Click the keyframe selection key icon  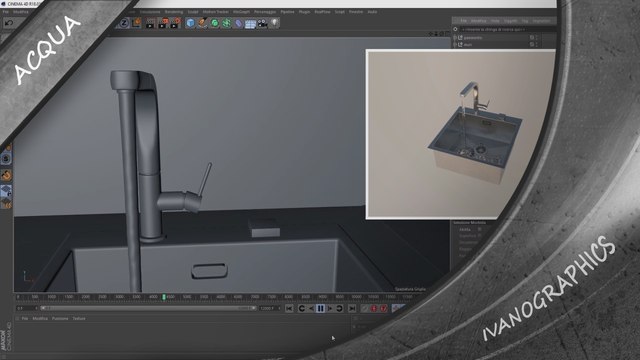[364, 309]
